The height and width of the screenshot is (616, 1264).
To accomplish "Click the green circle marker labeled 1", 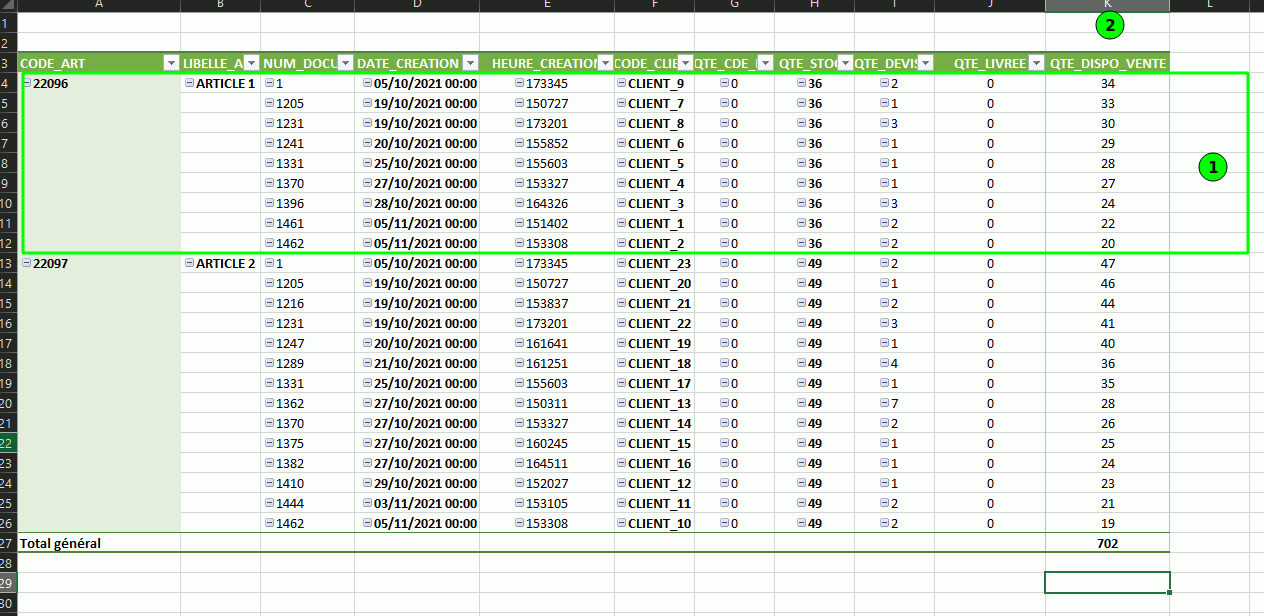I will click(1213, 169).
